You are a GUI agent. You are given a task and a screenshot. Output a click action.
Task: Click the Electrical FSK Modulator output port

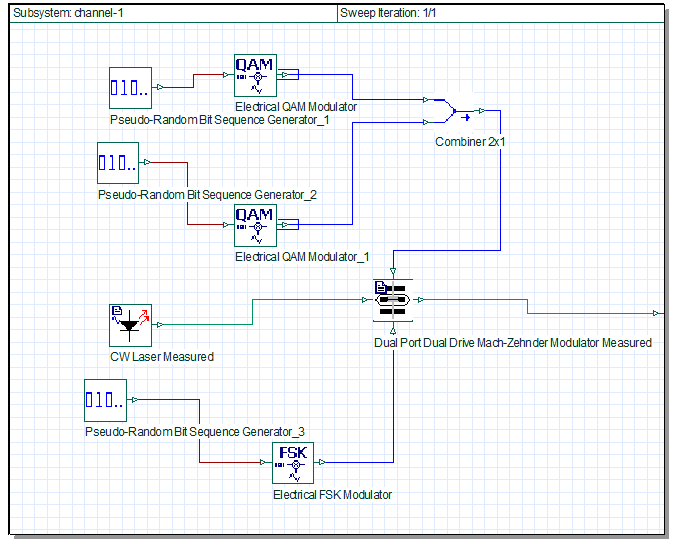pyautogui.click(x=322, y=462)
